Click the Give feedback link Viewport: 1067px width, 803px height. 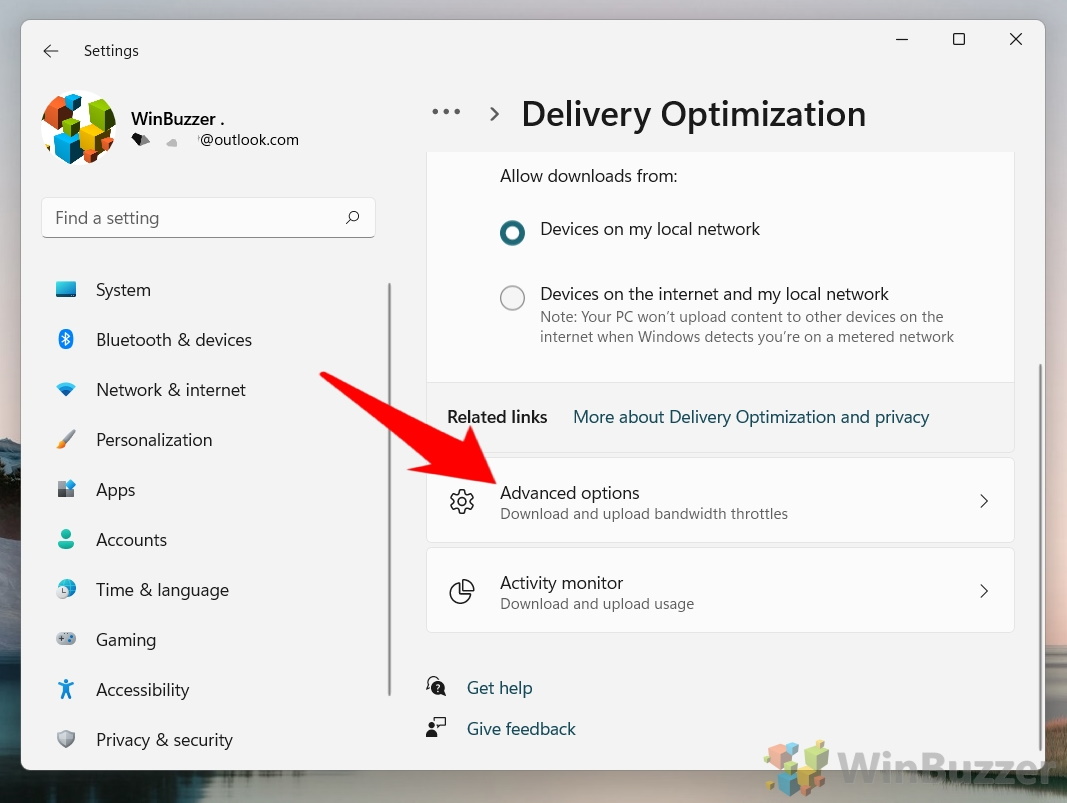521,728
